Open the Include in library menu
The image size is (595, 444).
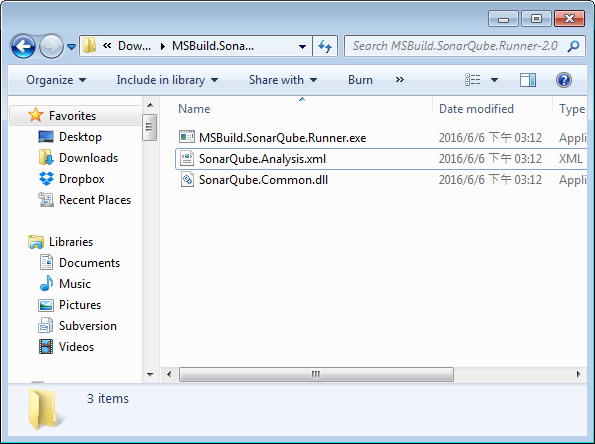[167, 80]
